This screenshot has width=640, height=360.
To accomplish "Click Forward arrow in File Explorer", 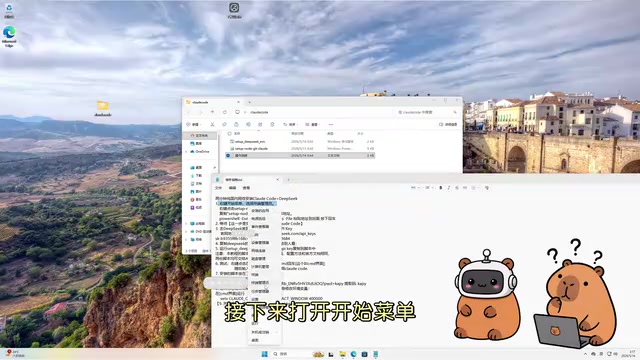I will 200,112.
